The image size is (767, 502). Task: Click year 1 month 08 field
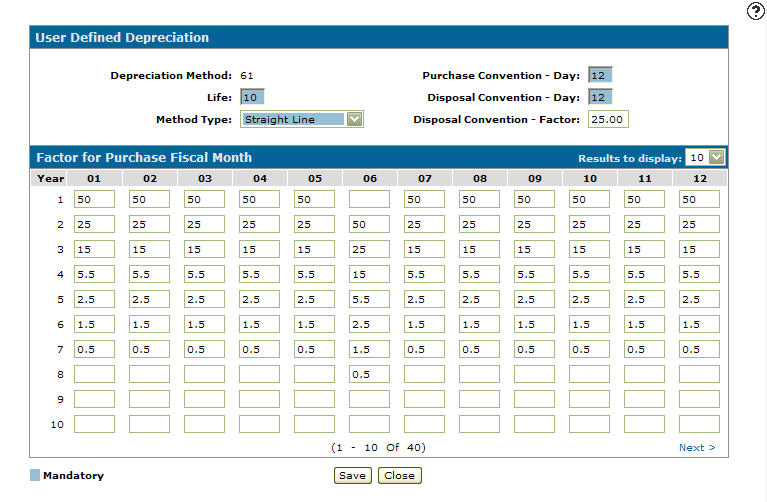tap(479, 199)
